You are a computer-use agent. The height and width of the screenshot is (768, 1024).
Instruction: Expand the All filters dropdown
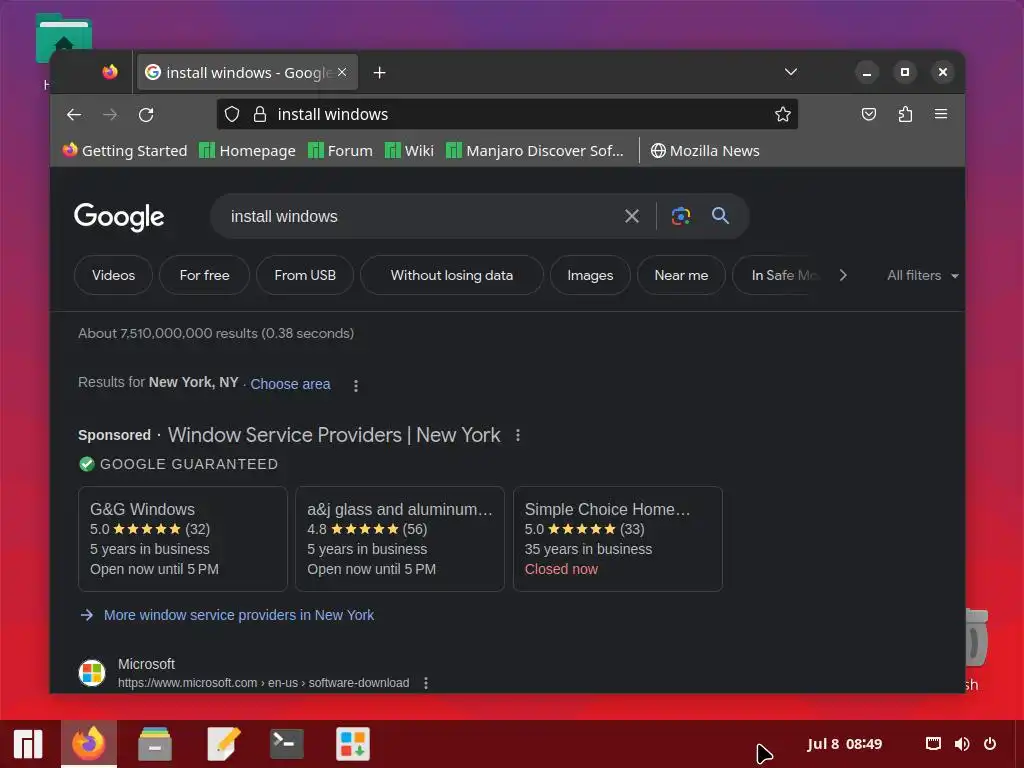pos(923,276)
